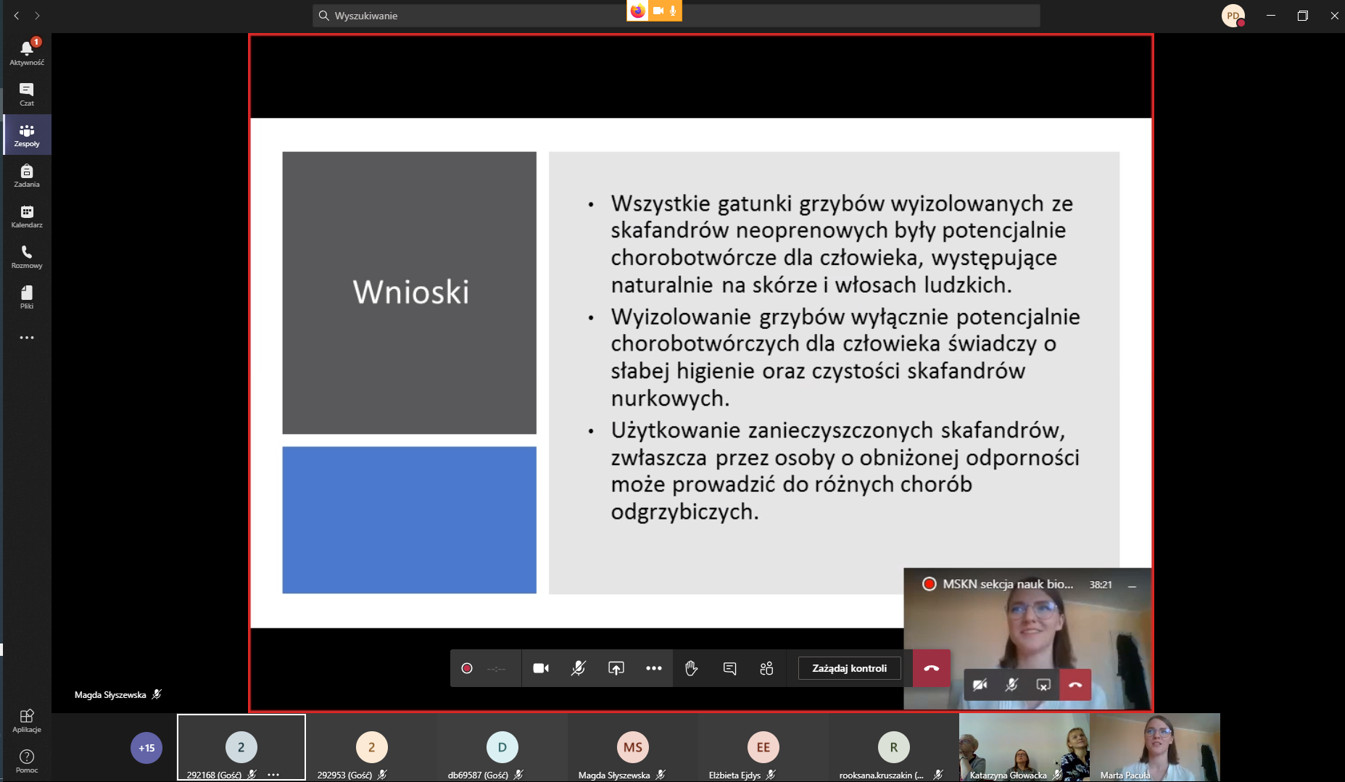Image resolution: width=1345 pixels, height=782 pixels.
Task: Stop sharing in the mini call window
Action: [1044, 685]
